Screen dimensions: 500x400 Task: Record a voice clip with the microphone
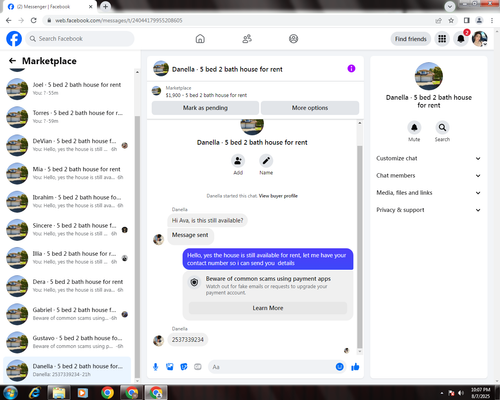(156, 367)
